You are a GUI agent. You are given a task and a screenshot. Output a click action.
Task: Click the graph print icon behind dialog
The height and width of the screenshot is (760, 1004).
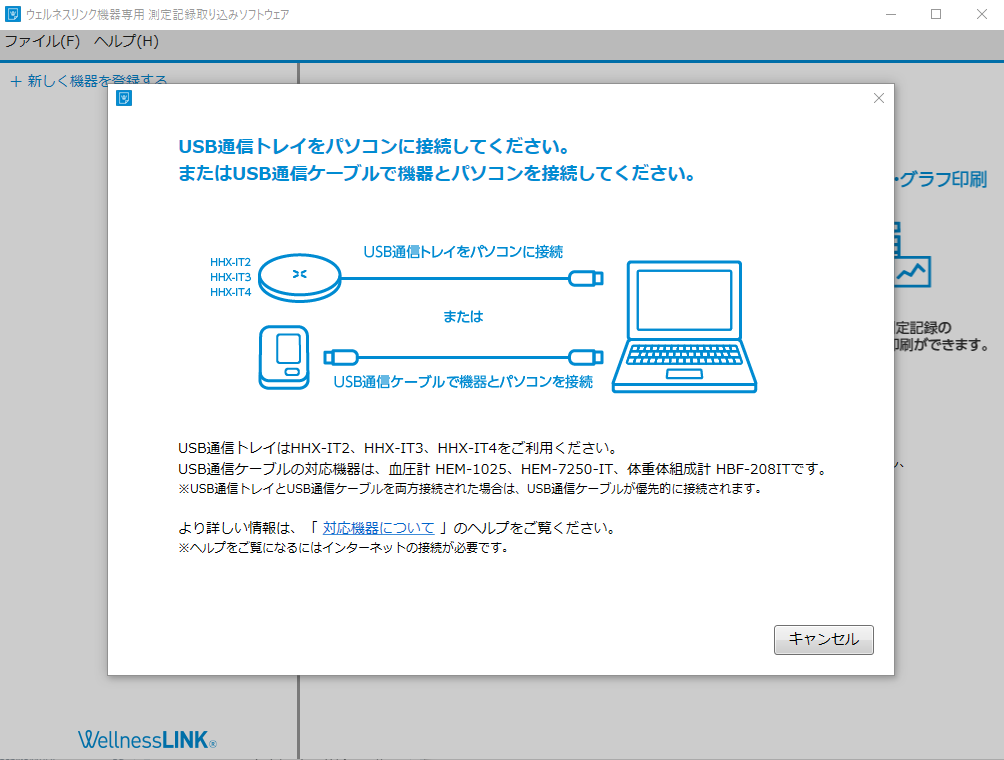pyautogui.click(x=912, y=255)
